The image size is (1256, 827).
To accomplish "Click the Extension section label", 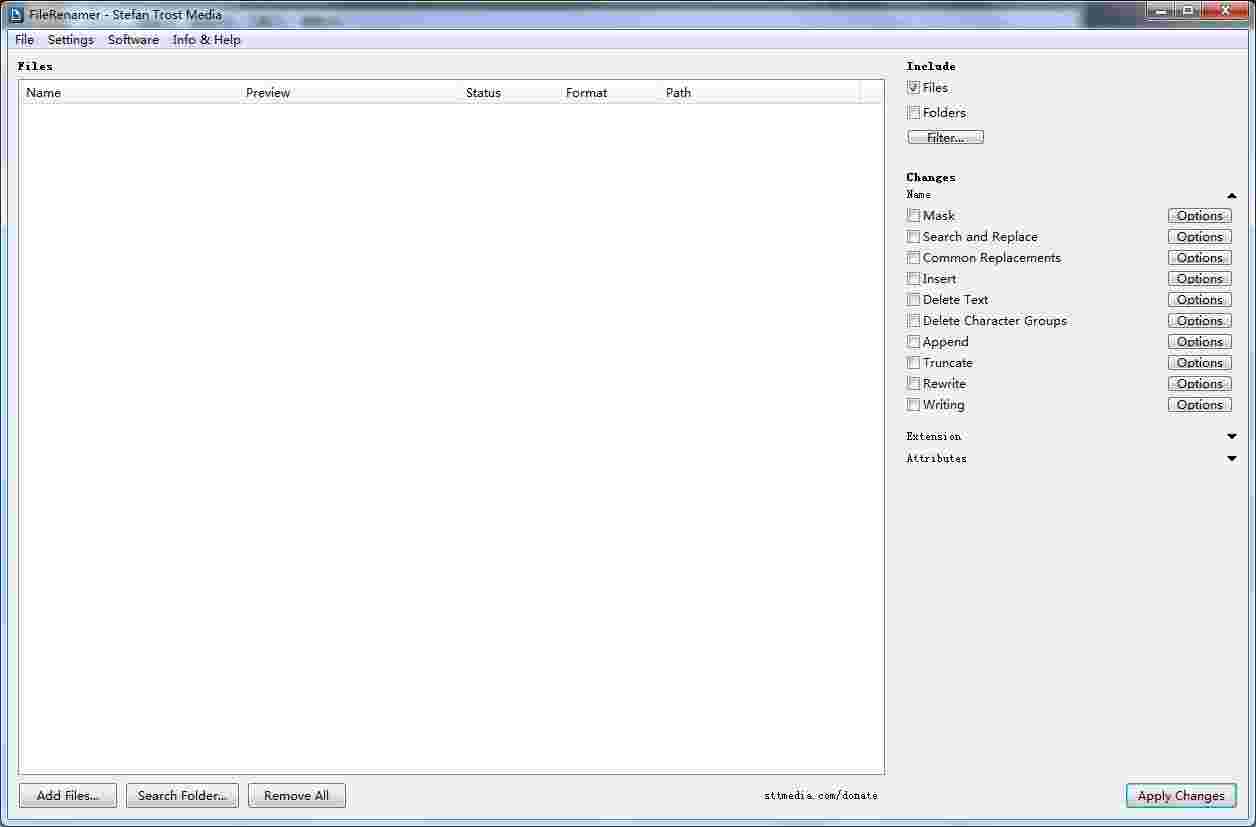I will point(934,437).
